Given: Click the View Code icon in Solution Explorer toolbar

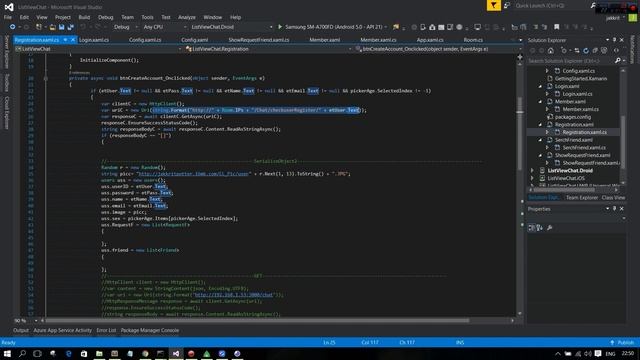Looking at the screenshot, I should 616,51.
